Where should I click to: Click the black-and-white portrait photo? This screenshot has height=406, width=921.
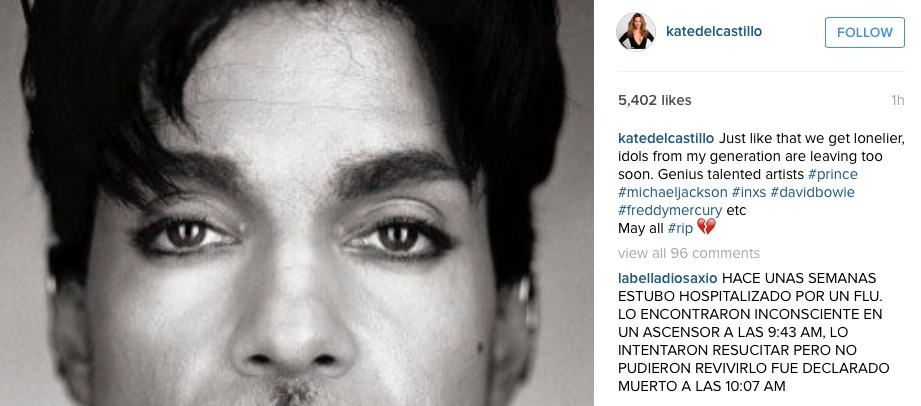(297, 203)
